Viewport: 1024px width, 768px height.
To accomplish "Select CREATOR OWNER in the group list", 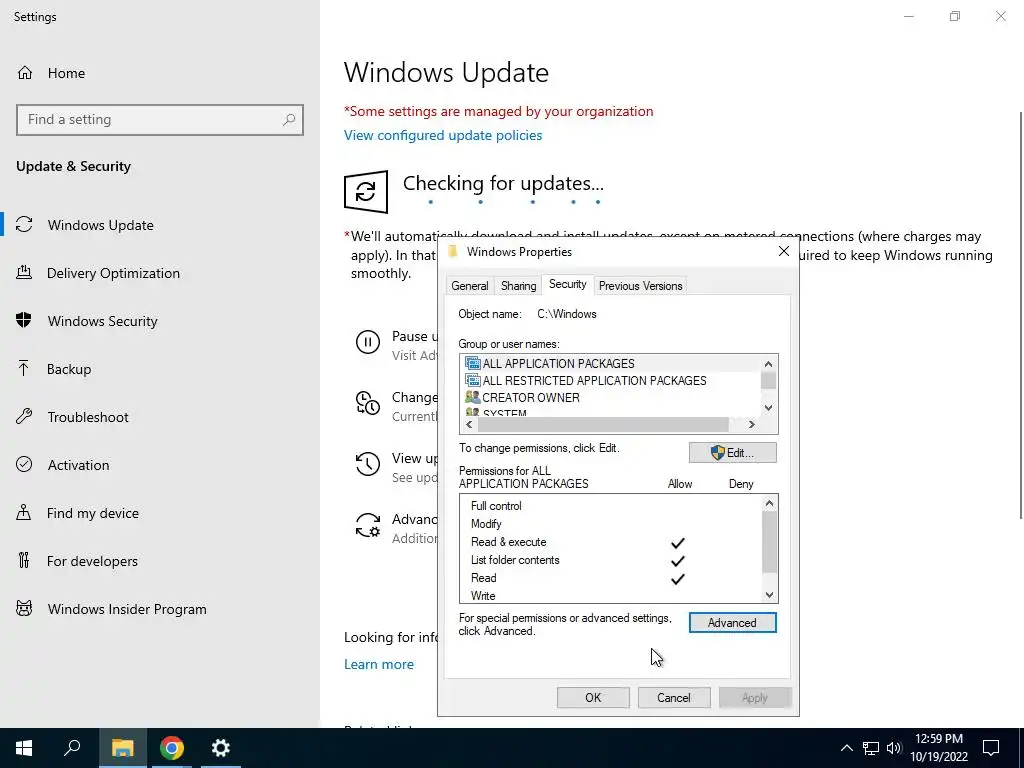I will click(530, 397).
